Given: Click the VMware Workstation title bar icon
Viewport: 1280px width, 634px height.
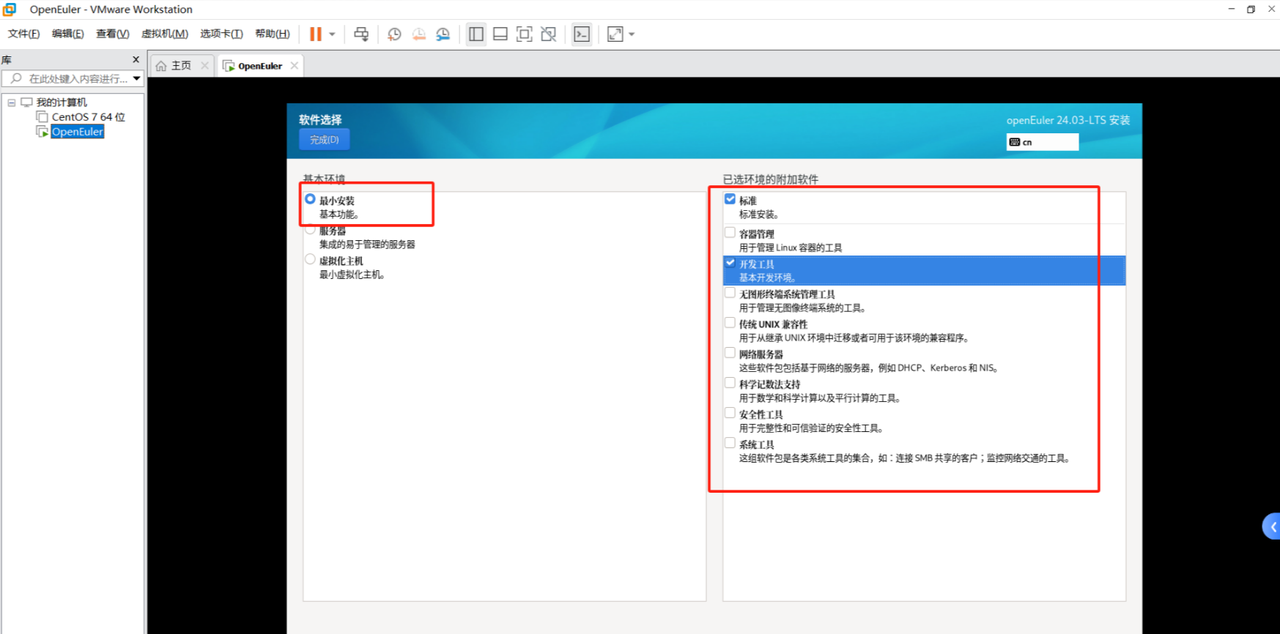Looking at the screenshot, I should 10,9.
